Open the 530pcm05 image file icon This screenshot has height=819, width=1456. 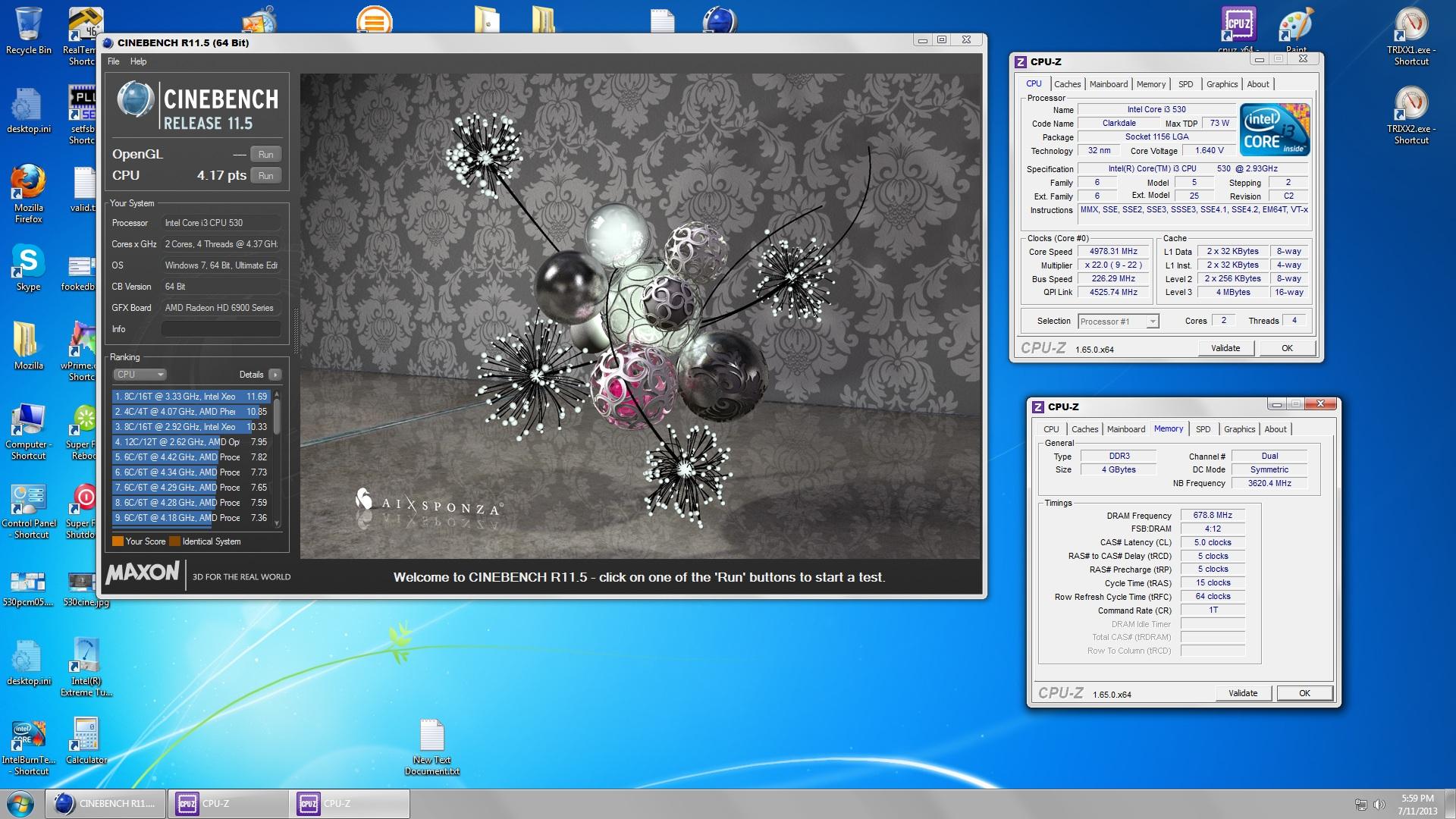coord(29,589)
